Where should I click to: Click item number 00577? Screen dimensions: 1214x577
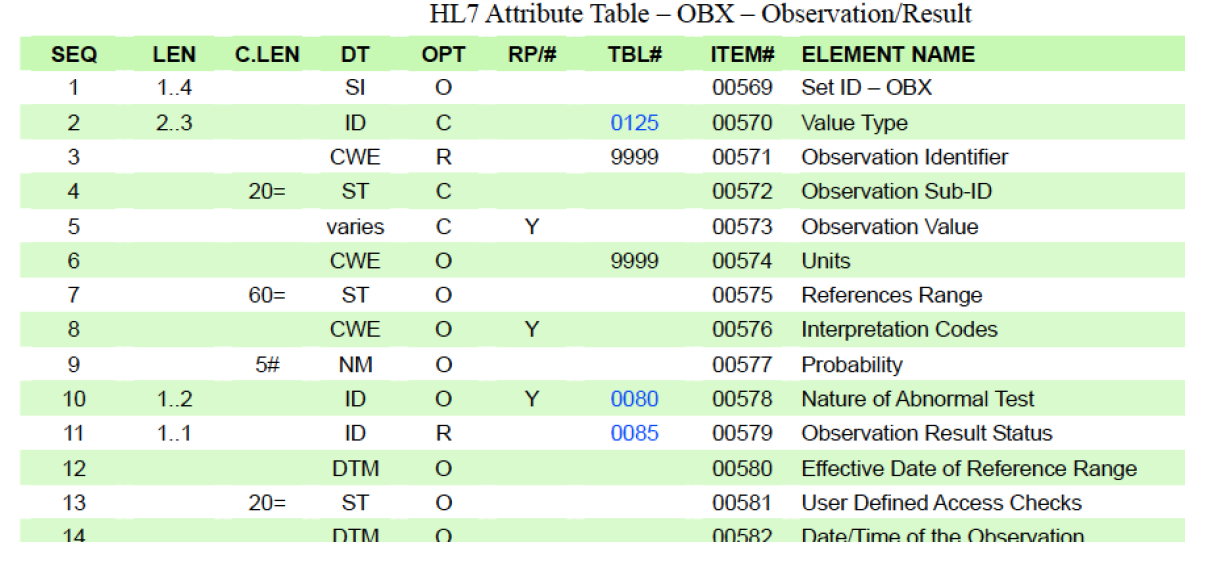click(742, 365)
